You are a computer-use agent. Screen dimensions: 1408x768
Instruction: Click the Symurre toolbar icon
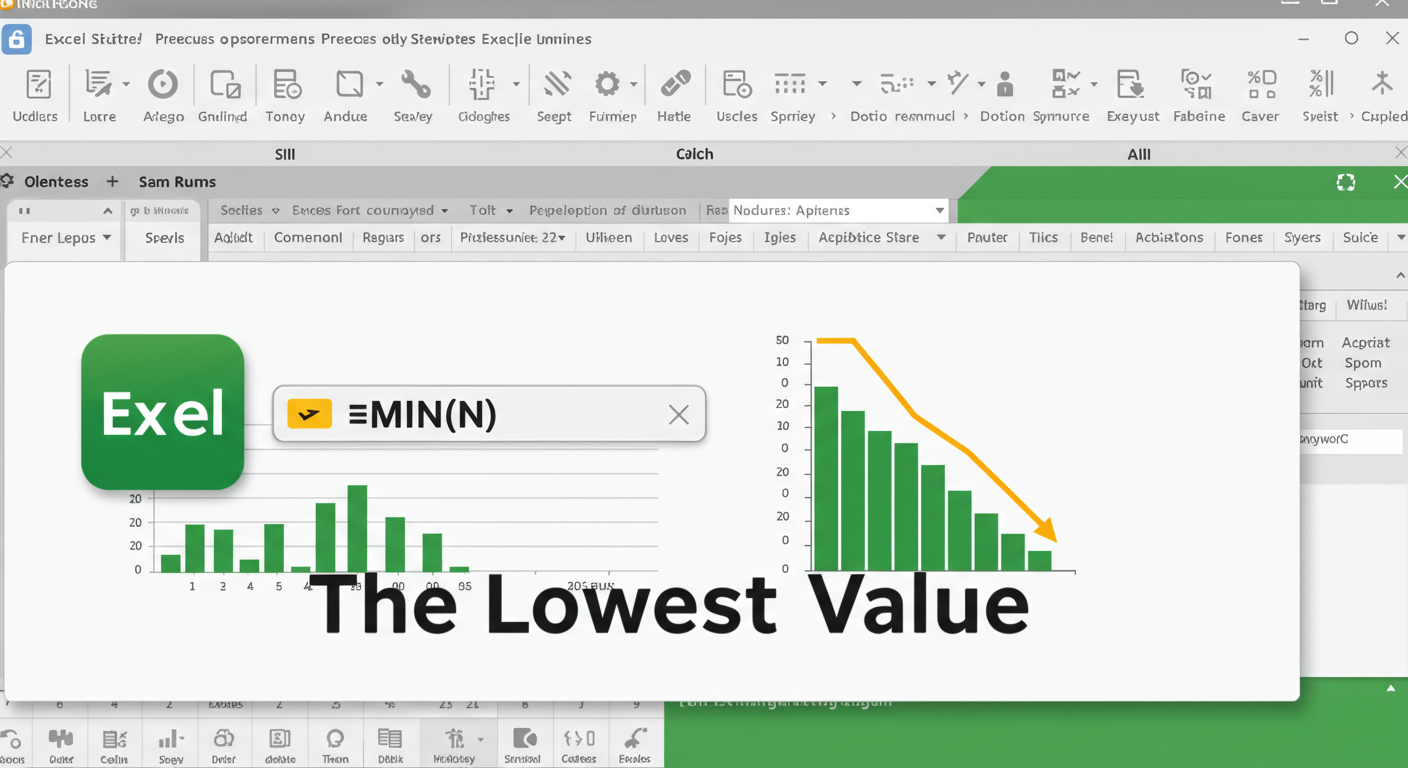click(1066, 84)
